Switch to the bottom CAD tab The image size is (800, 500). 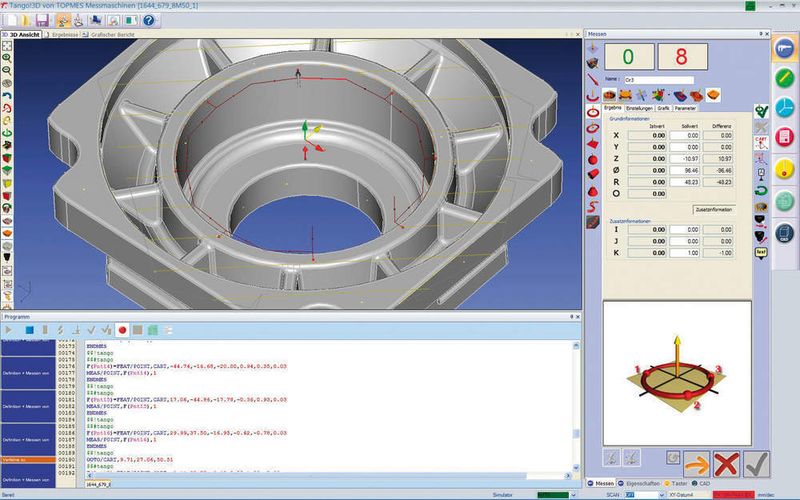701,483
